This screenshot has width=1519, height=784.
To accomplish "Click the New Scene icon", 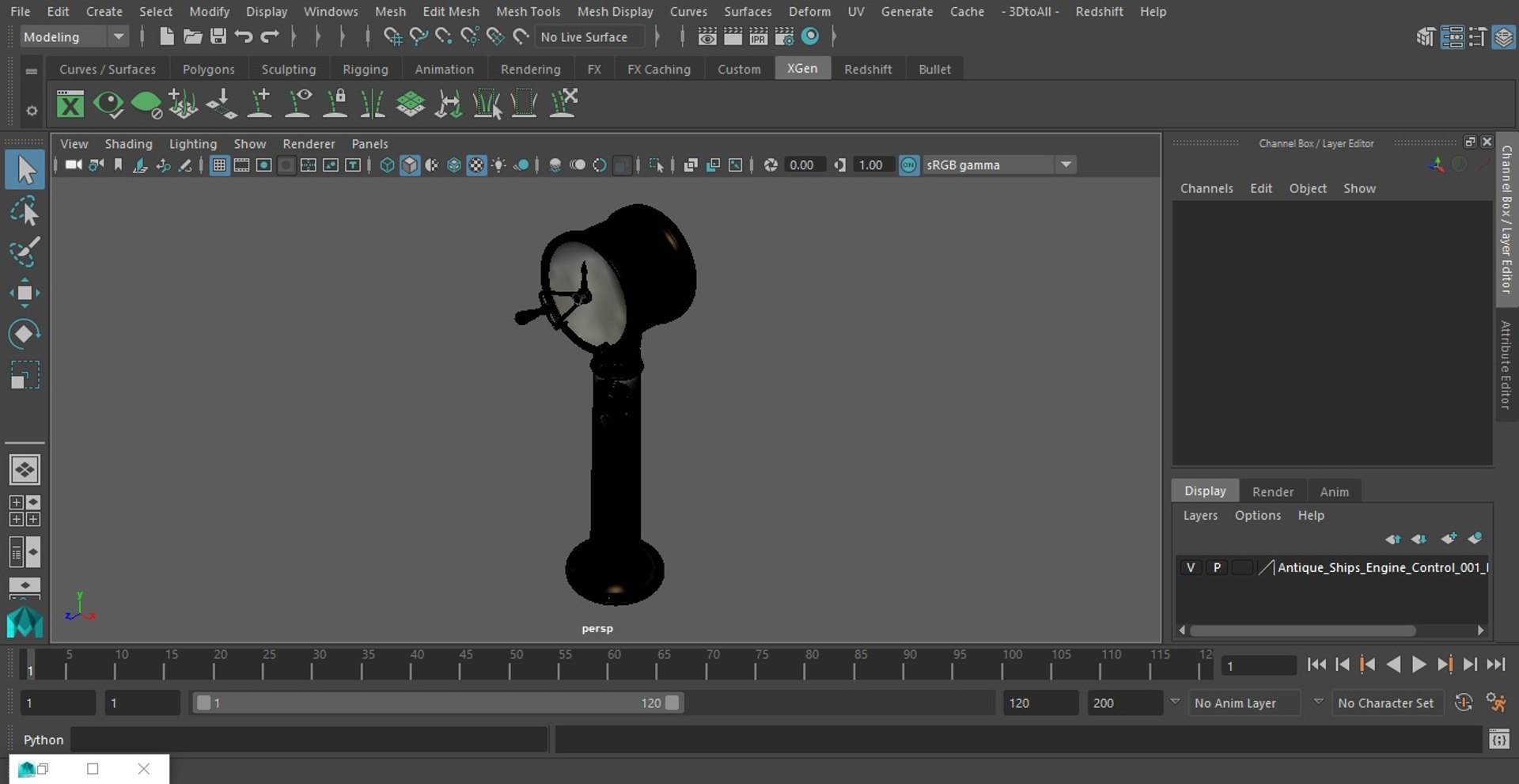I will (x=166, y=36).
